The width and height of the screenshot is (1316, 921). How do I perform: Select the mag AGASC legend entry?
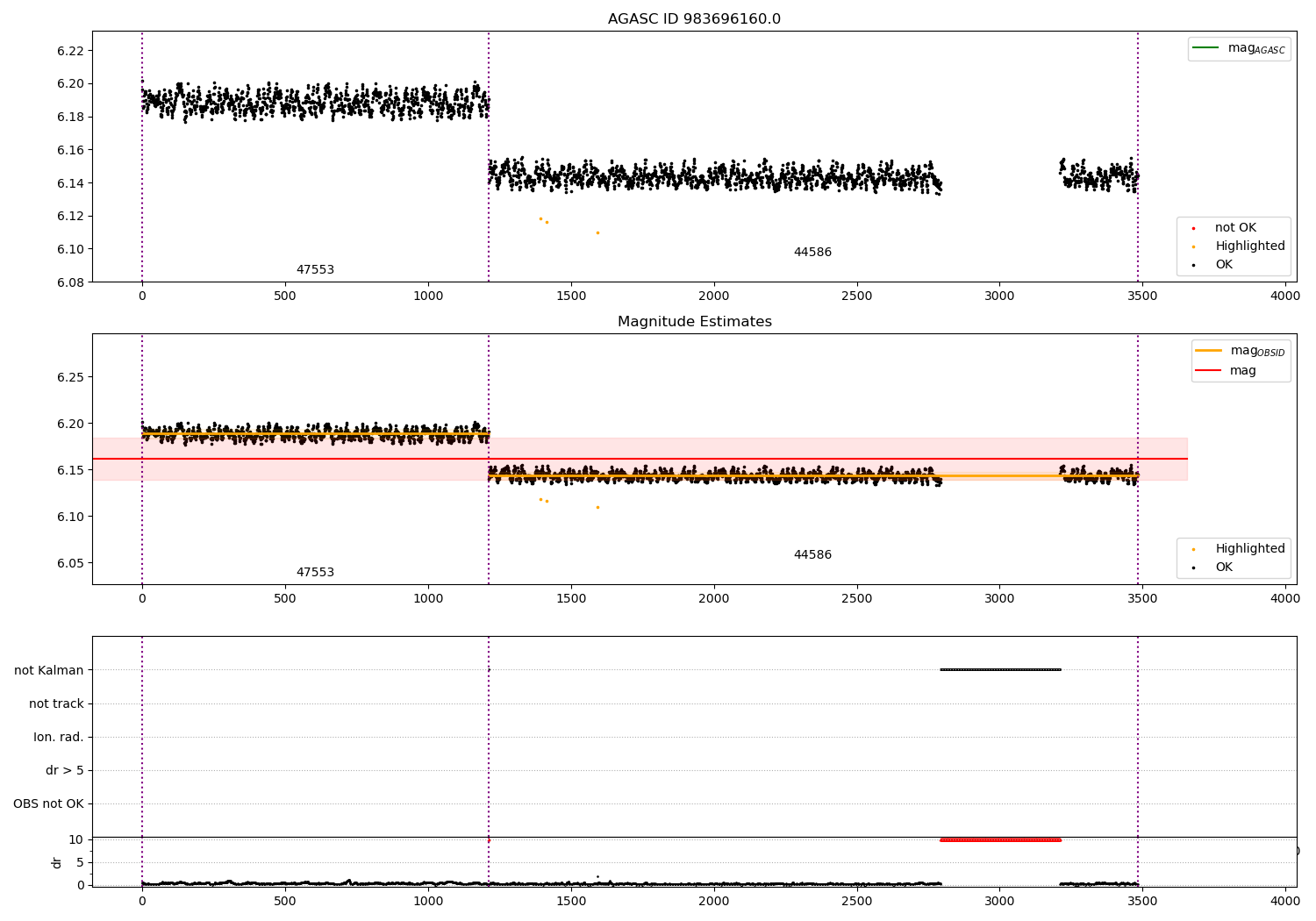(x=1239, y=48)
